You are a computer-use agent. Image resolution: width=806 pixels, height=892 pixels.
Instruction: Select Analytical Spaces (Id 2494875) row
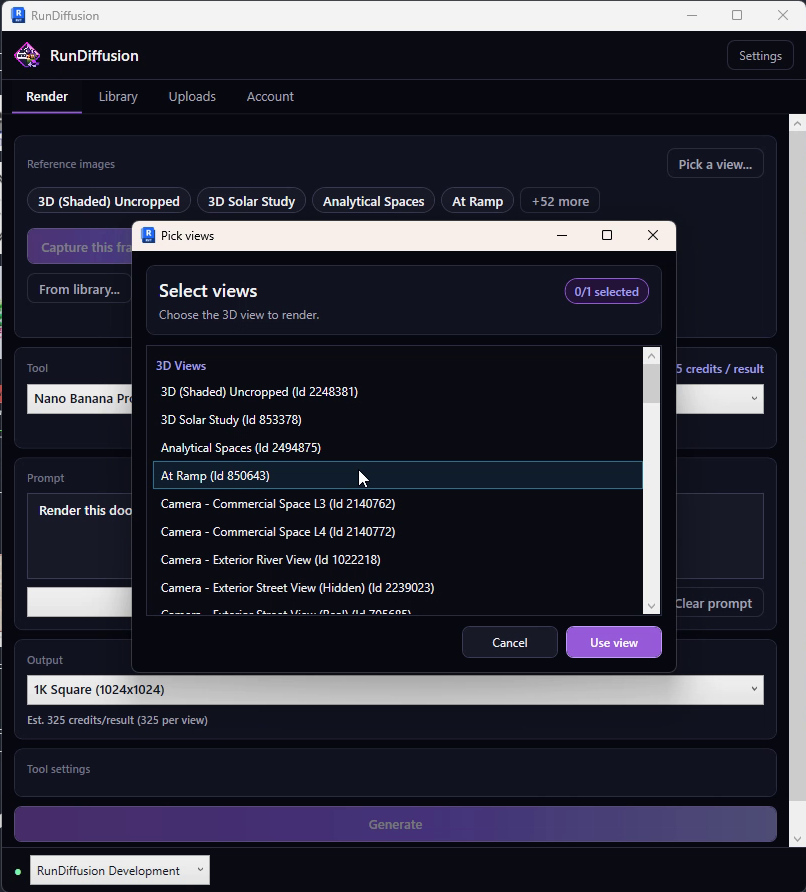398,447
